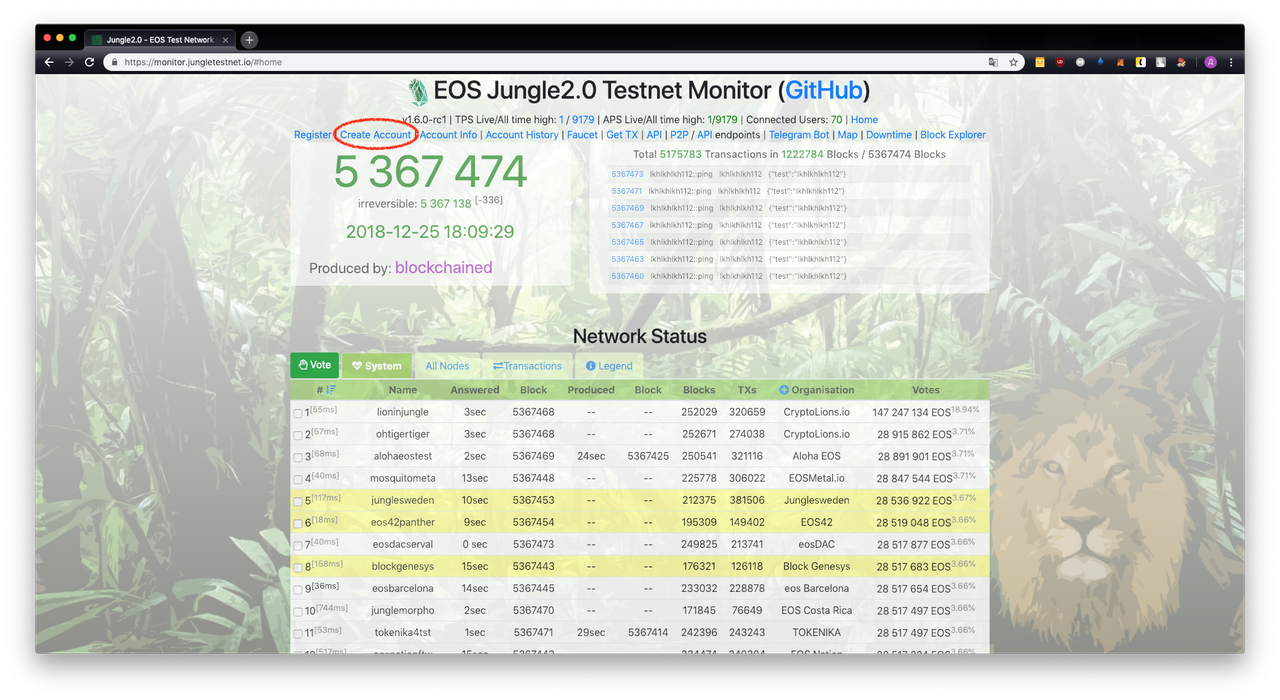Tick the checkbox for eosdacserval
The height and width of the screenshot is (700, 1280).
(298, 545)
